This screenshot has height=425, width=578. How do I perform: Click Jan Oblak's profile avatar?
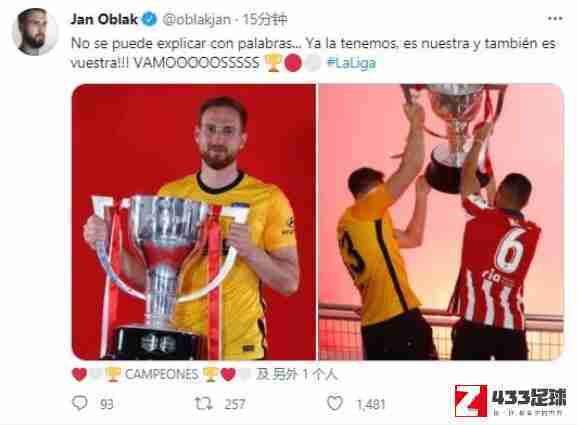(34, 32)
